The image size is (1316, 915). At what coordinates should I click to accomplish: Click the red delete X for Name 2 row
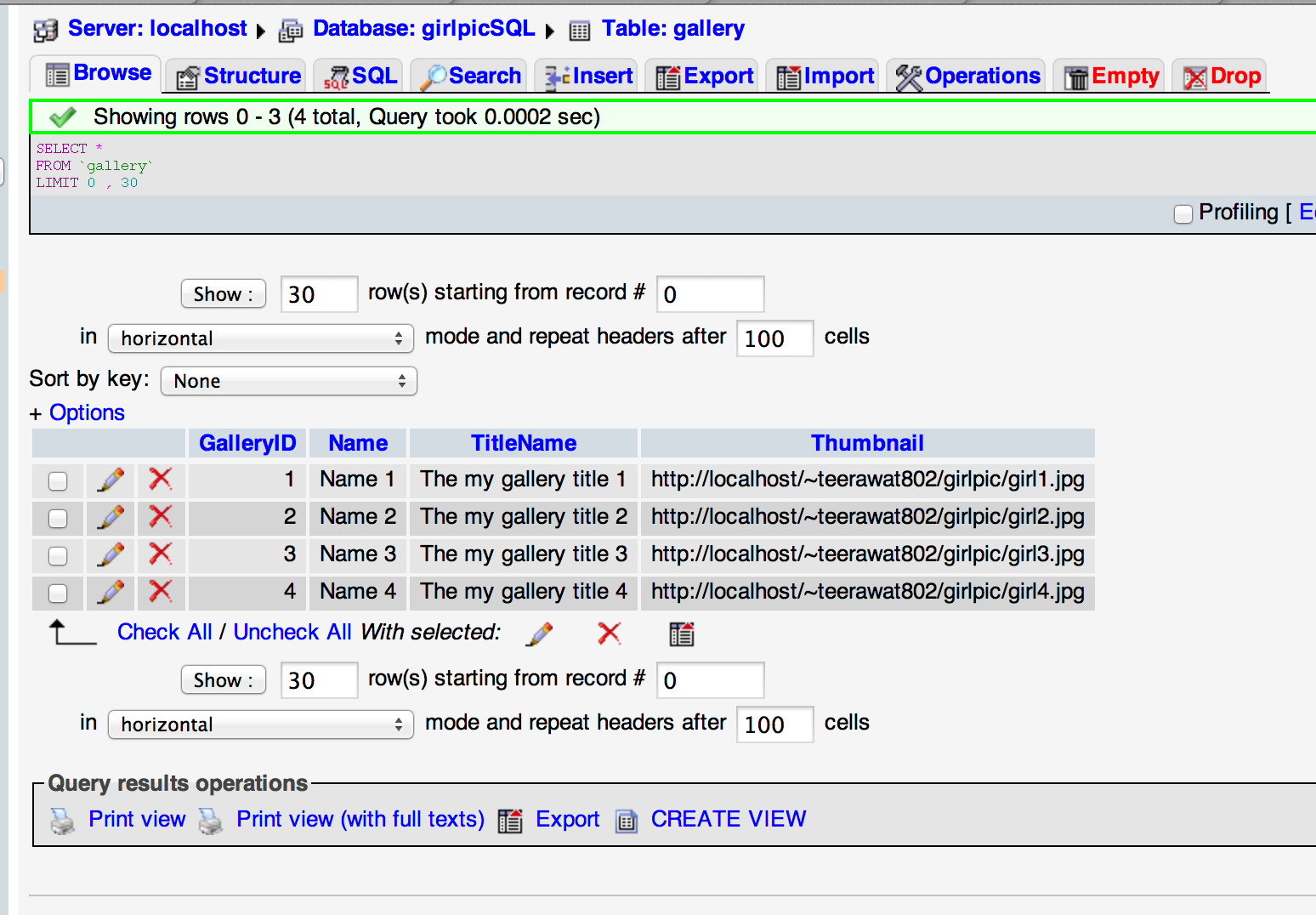pos(160,517)
